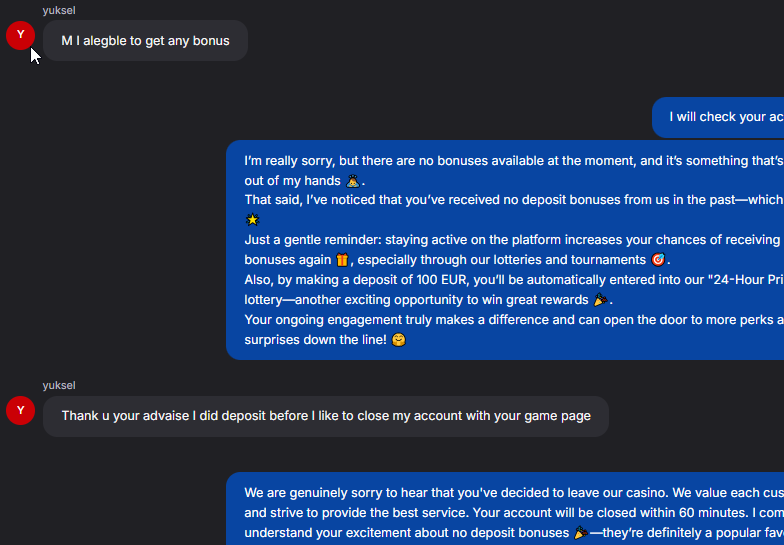Click the smiling face emoji after 'down the line!'
784x545 pixels.
point(398,340)
